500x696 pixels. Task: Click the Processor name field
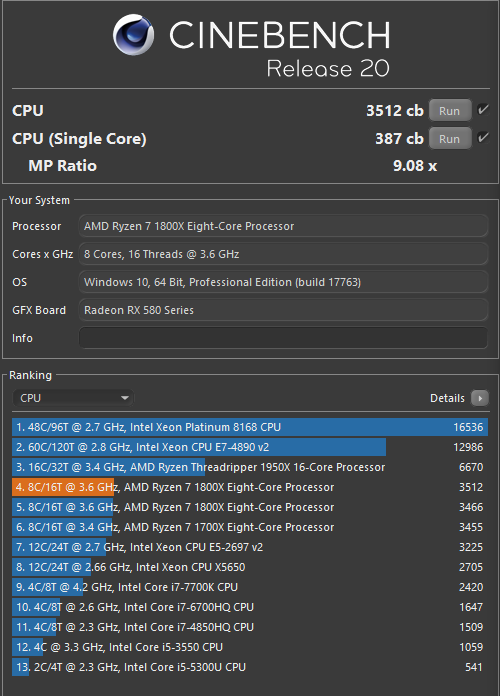coord(283,226)
